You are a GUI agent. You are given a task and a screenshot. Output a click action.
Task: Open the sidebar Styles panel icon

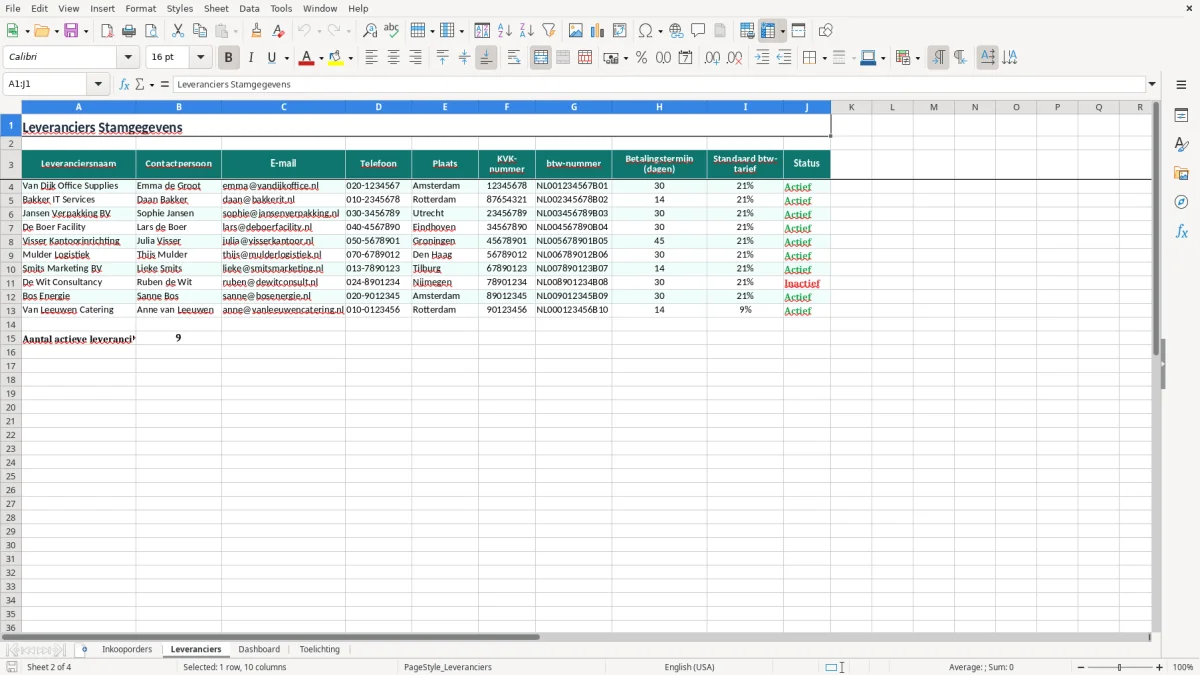tap(1181, 145)
